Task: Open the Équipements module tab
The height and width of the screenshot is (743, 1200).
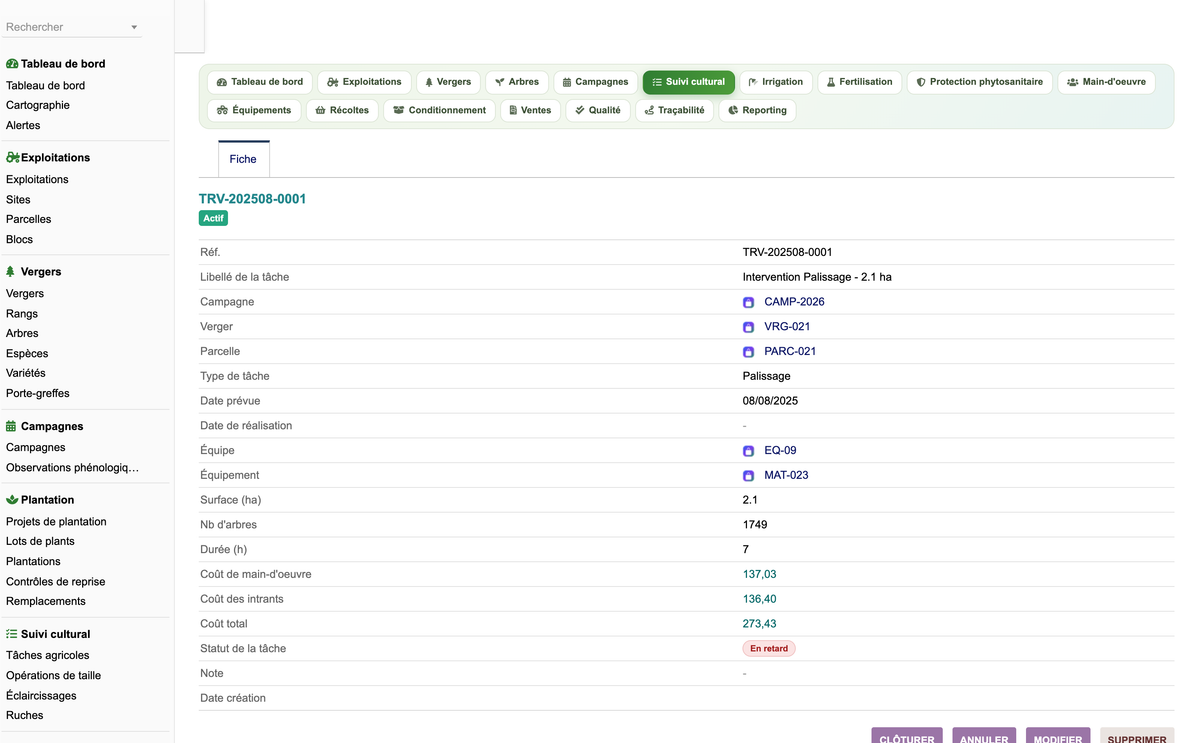Action: click(254, 110)
